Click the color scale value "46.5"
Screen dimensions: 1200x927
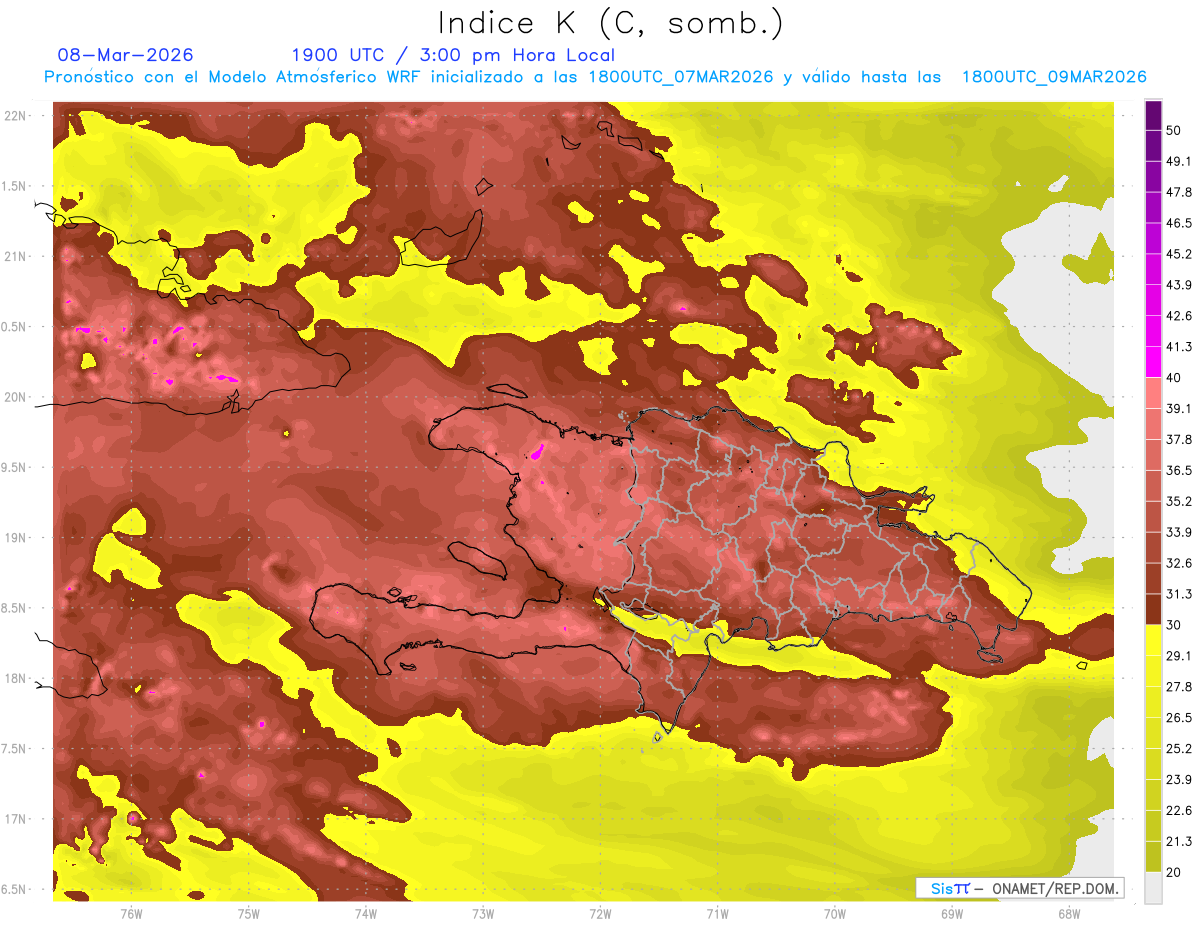pyautogui.click(x=1179, y=223)
